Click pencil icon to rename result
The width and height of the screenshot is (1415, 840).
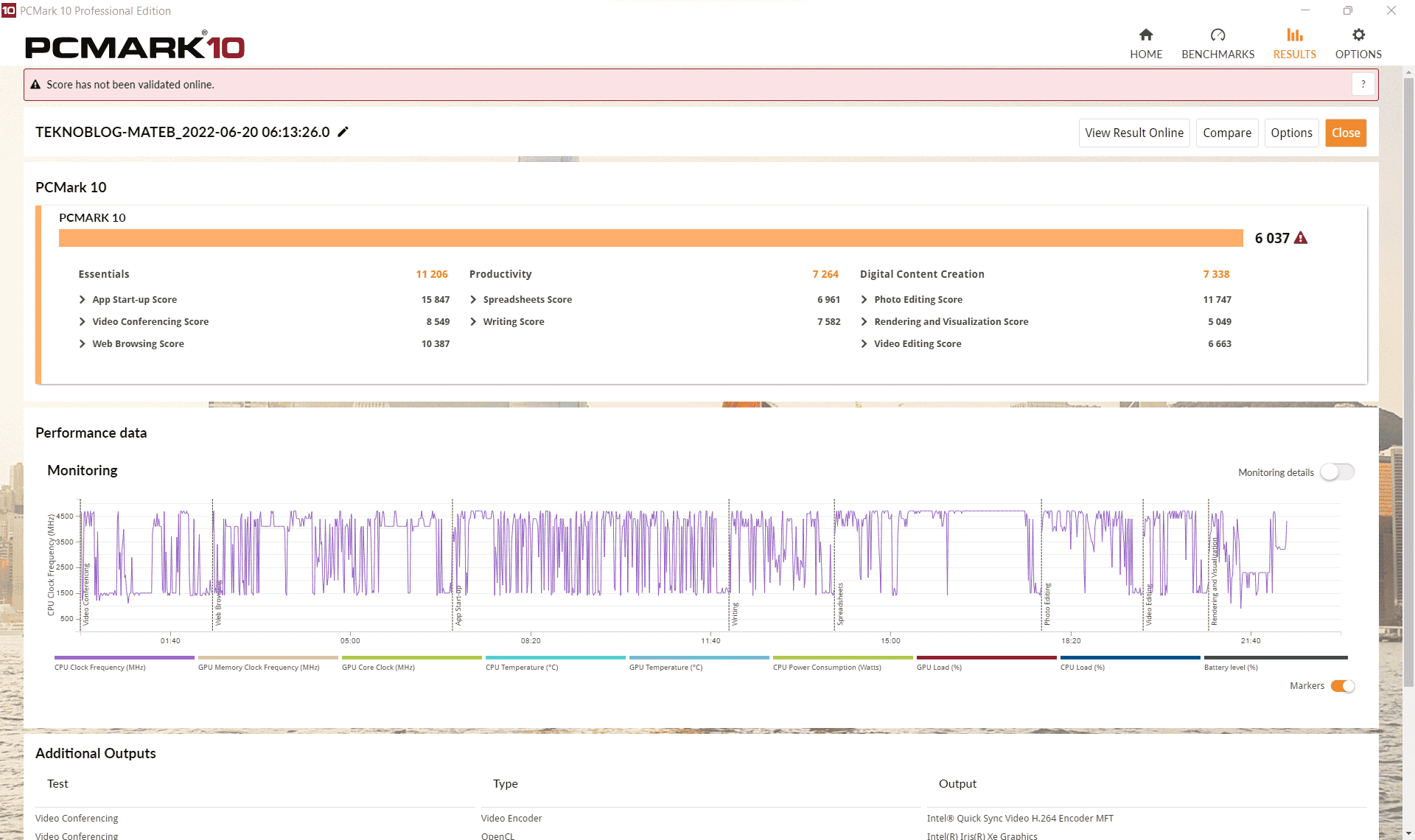[x=343, y=132]
